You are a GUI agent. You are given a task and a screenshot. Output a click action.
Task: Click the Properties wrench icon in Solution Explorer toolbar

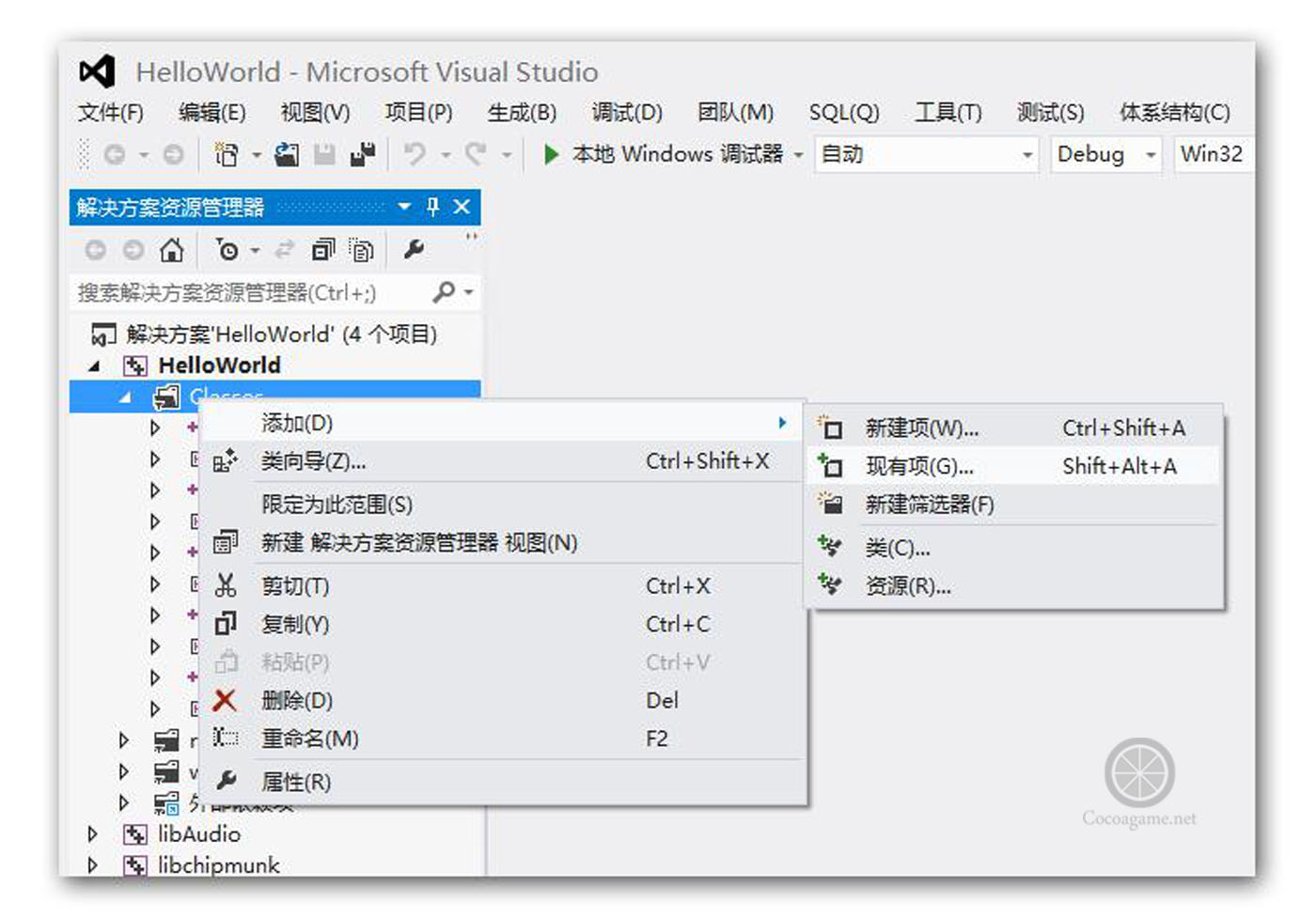pyautogui.click(x=414, y=249)
